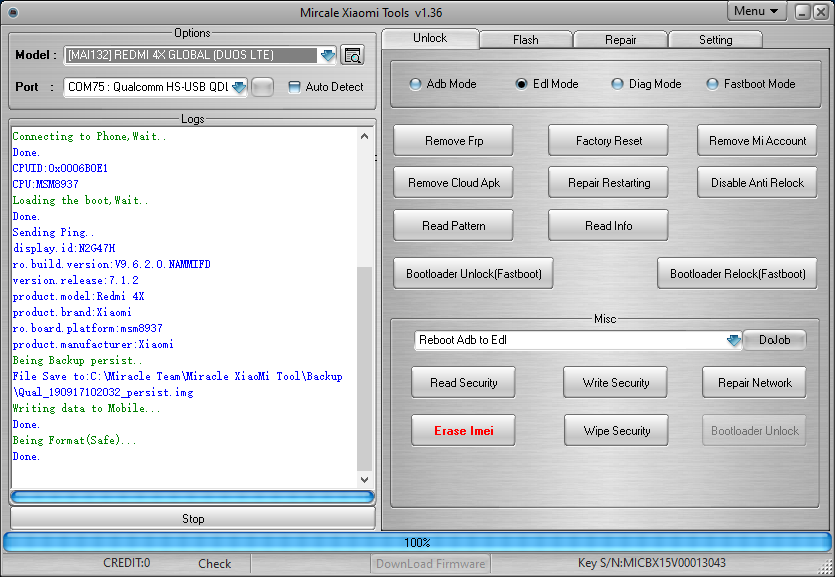835x577 pixels.
Task: Open the Menu dropdown in title bar
Action: [756, 11]
